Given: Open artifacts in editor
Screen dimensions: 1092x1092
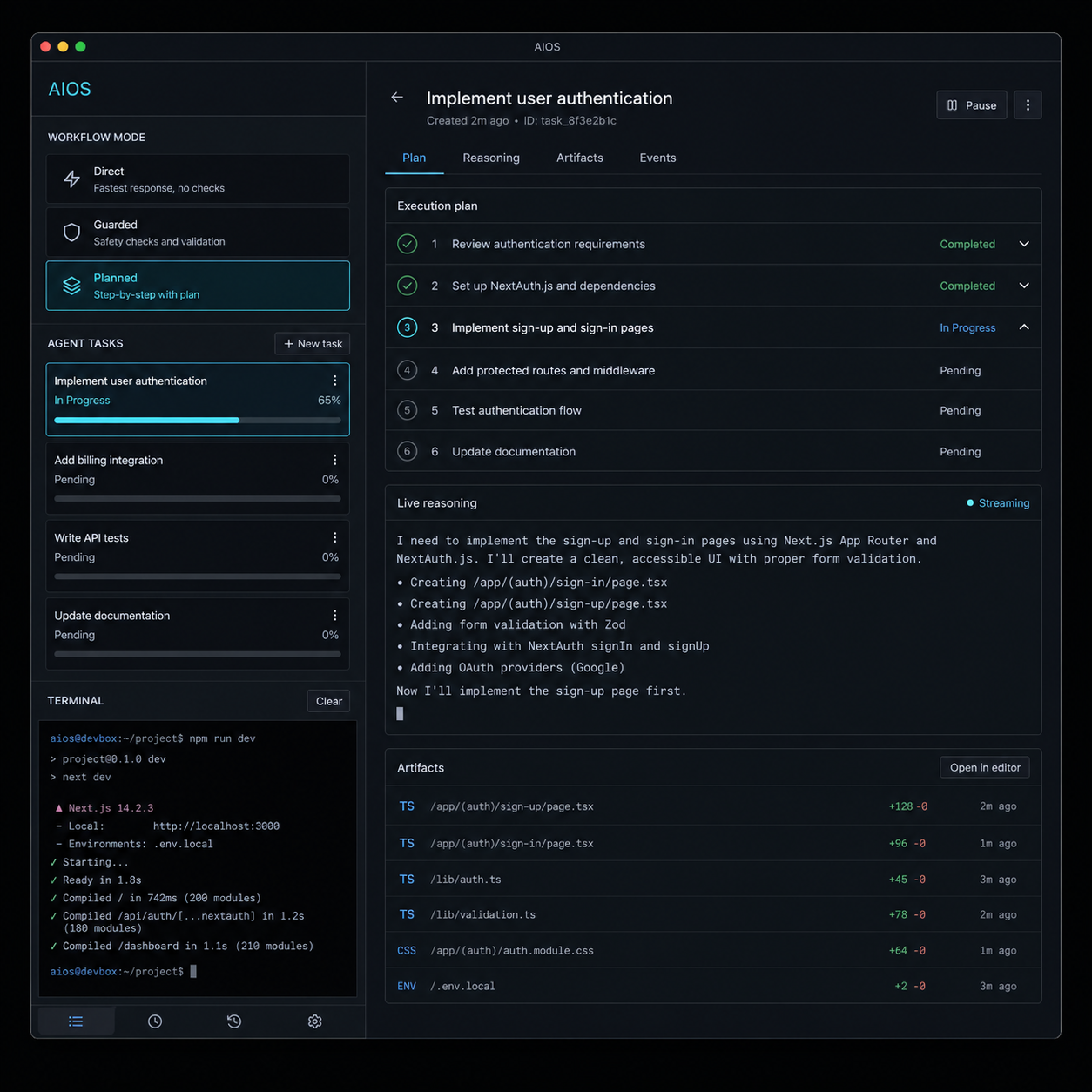Looking at the screenshot, I should (x=985, y=767).
